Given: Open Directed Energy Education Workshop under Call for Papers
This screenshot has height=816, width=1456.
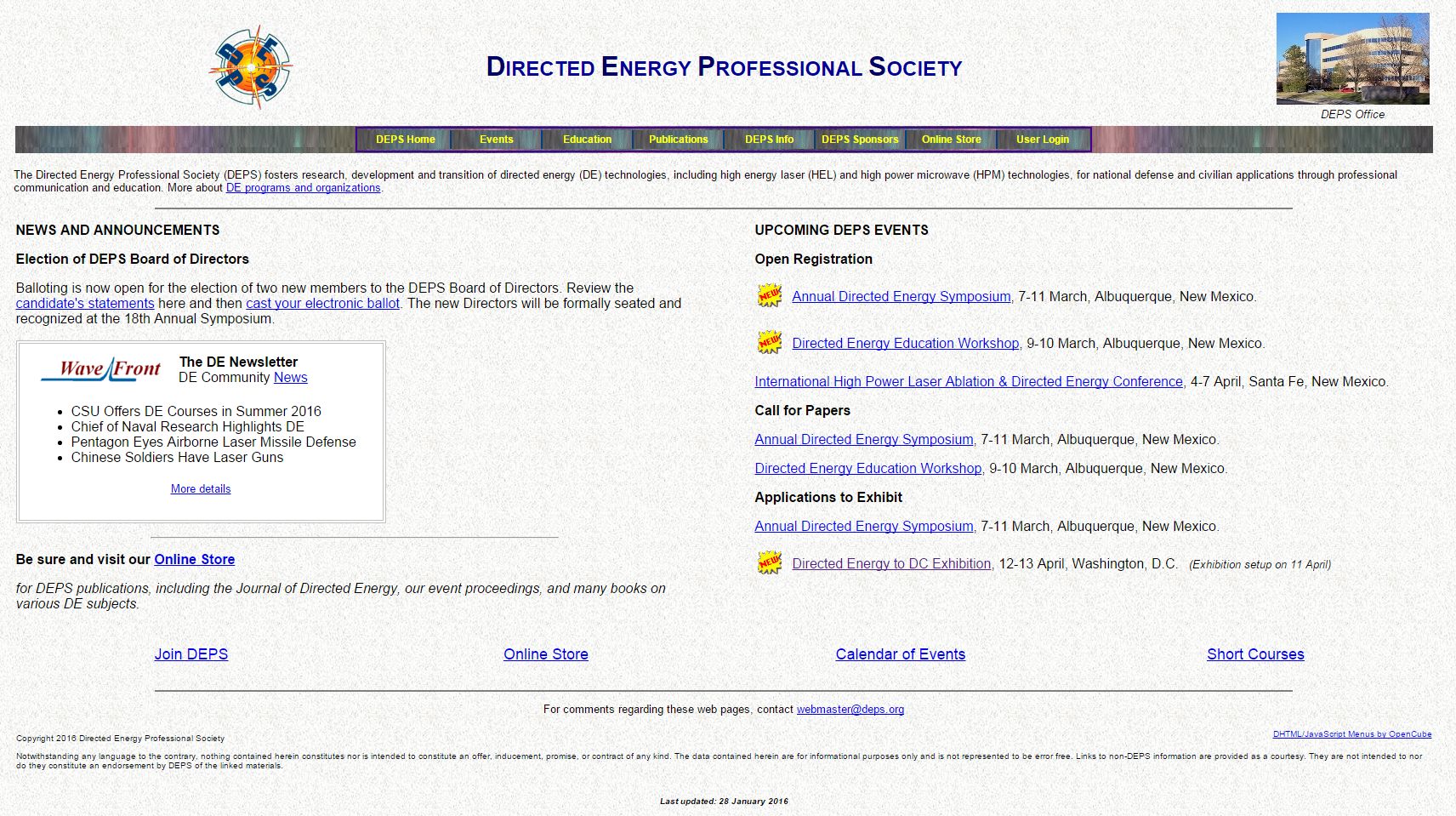Looking at the screenshot, I should [868, 469].
